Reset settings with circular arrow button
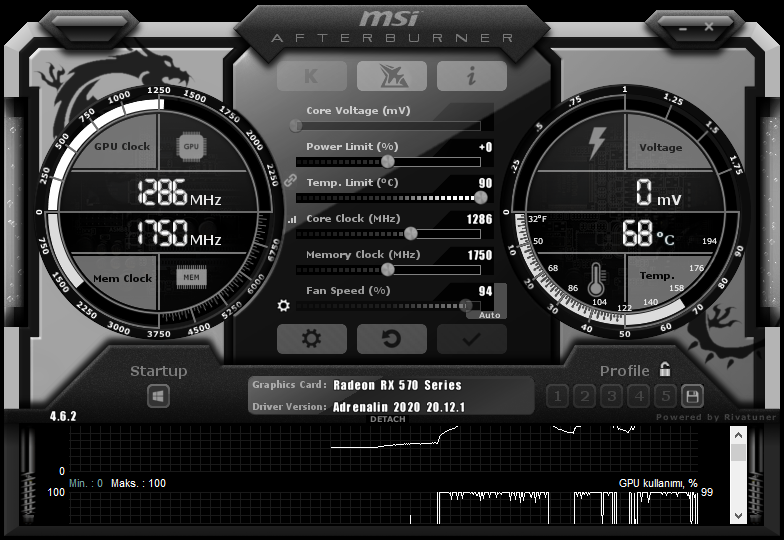 click(x=392, y=338)
